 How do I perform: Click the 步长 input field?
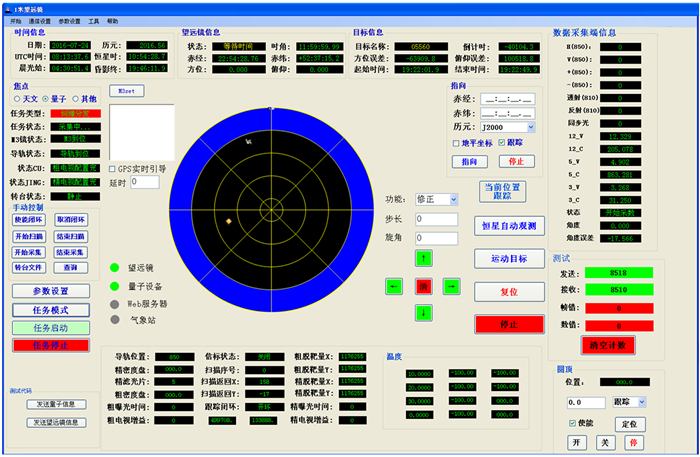[436, 219]
